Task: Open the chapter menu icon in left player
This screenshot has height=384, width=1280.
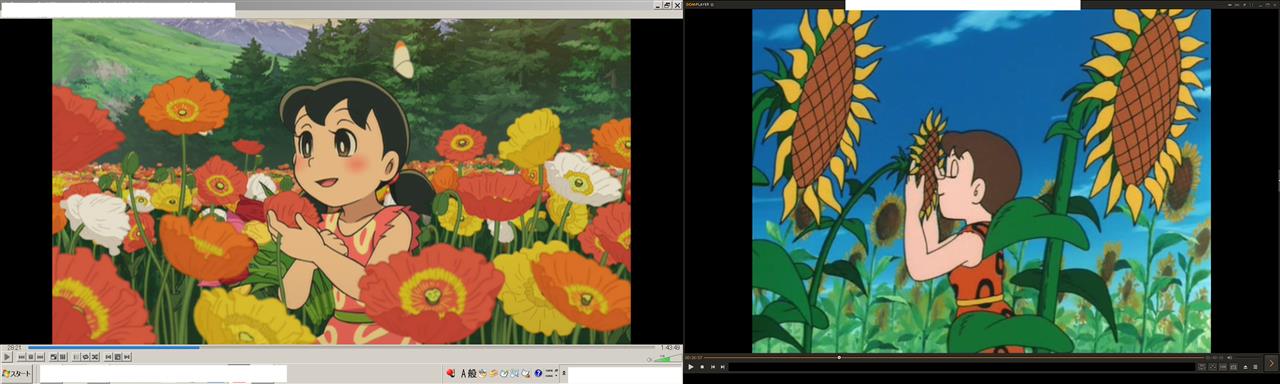Action: point(117,357)
